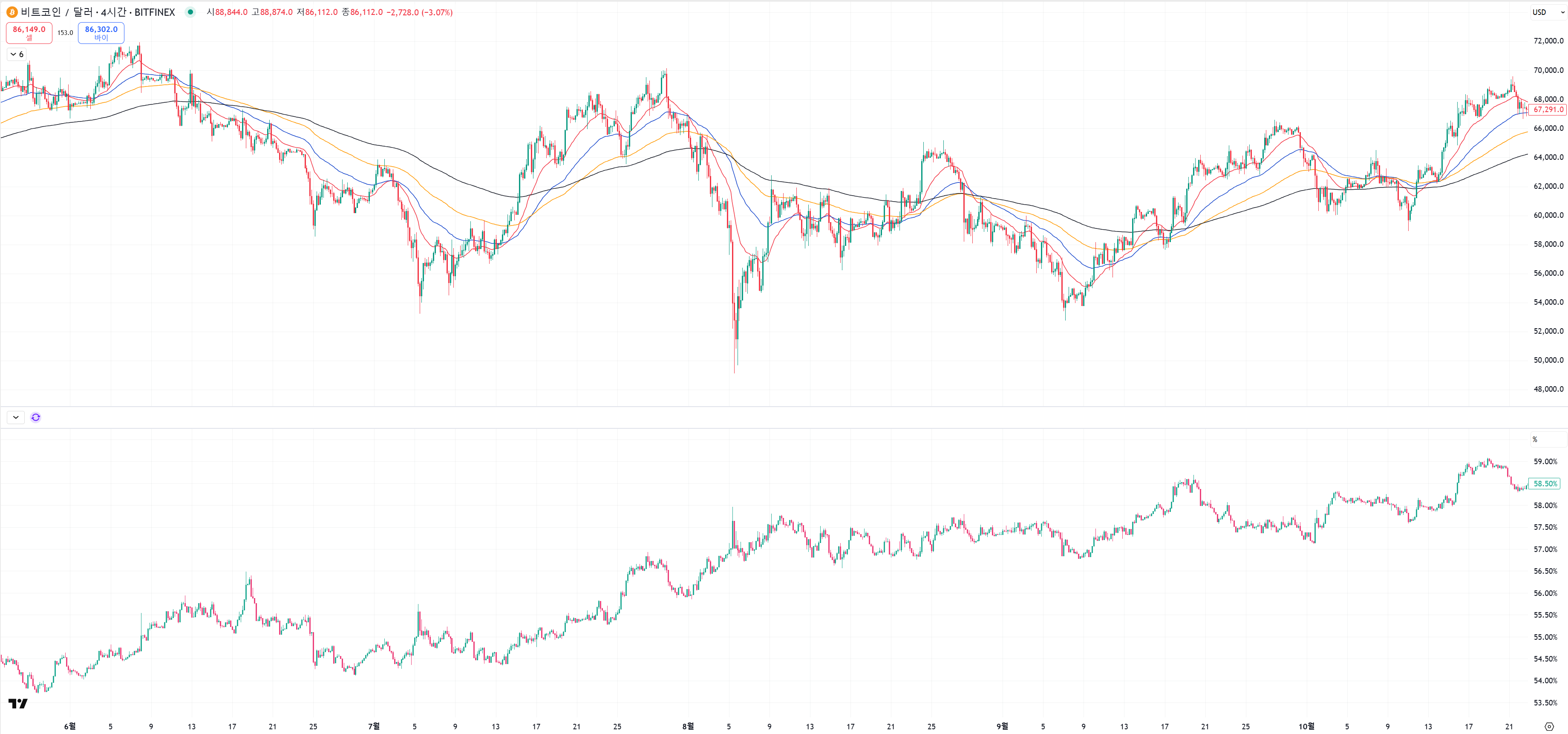1568x734 pixels.
Task: Click the 8월 date on time axis
Action: point(688,726)
